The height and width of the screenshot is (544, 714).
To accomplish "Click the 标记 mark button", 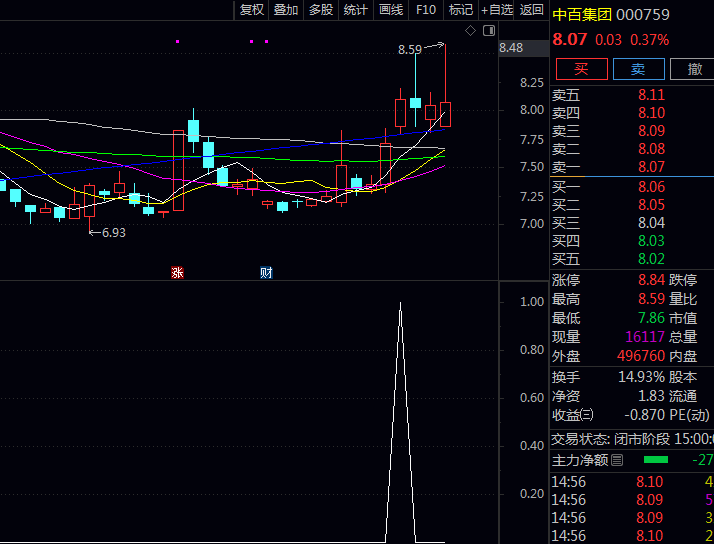I will pyautogui.click(x=460, y=10).
